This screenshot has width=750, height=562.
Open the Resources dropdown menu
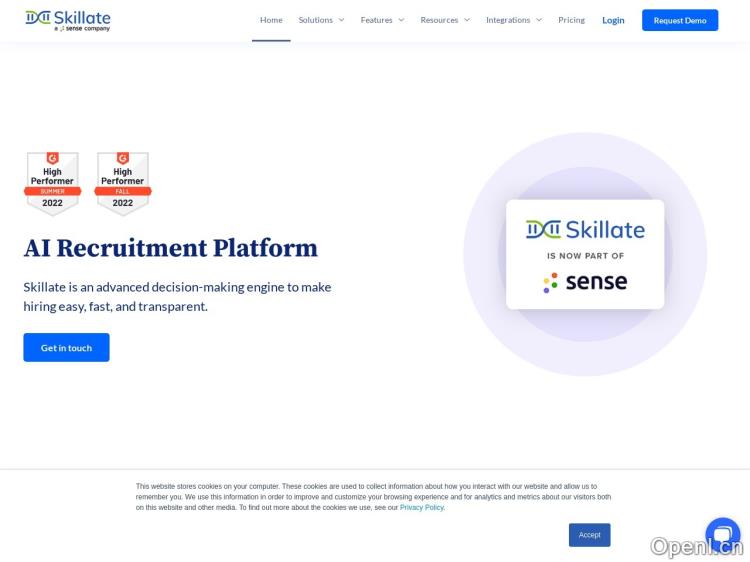445,20
